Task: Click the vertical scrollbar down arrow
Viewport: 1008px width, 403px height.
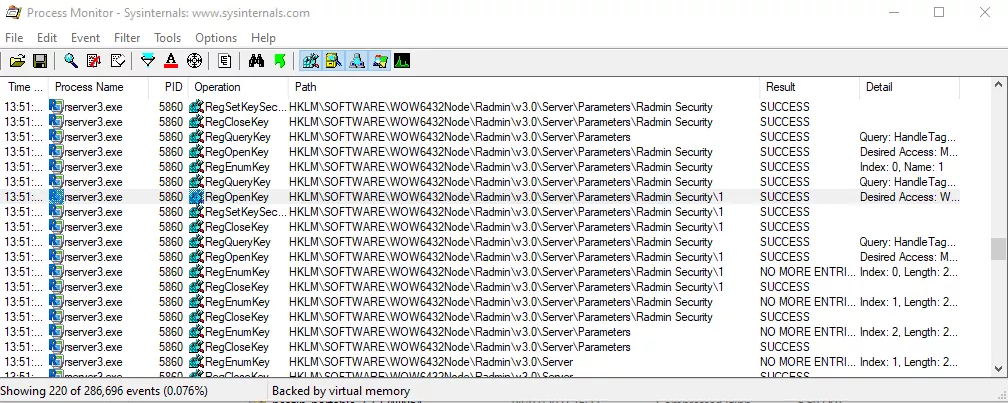Action: coord(998,369)
